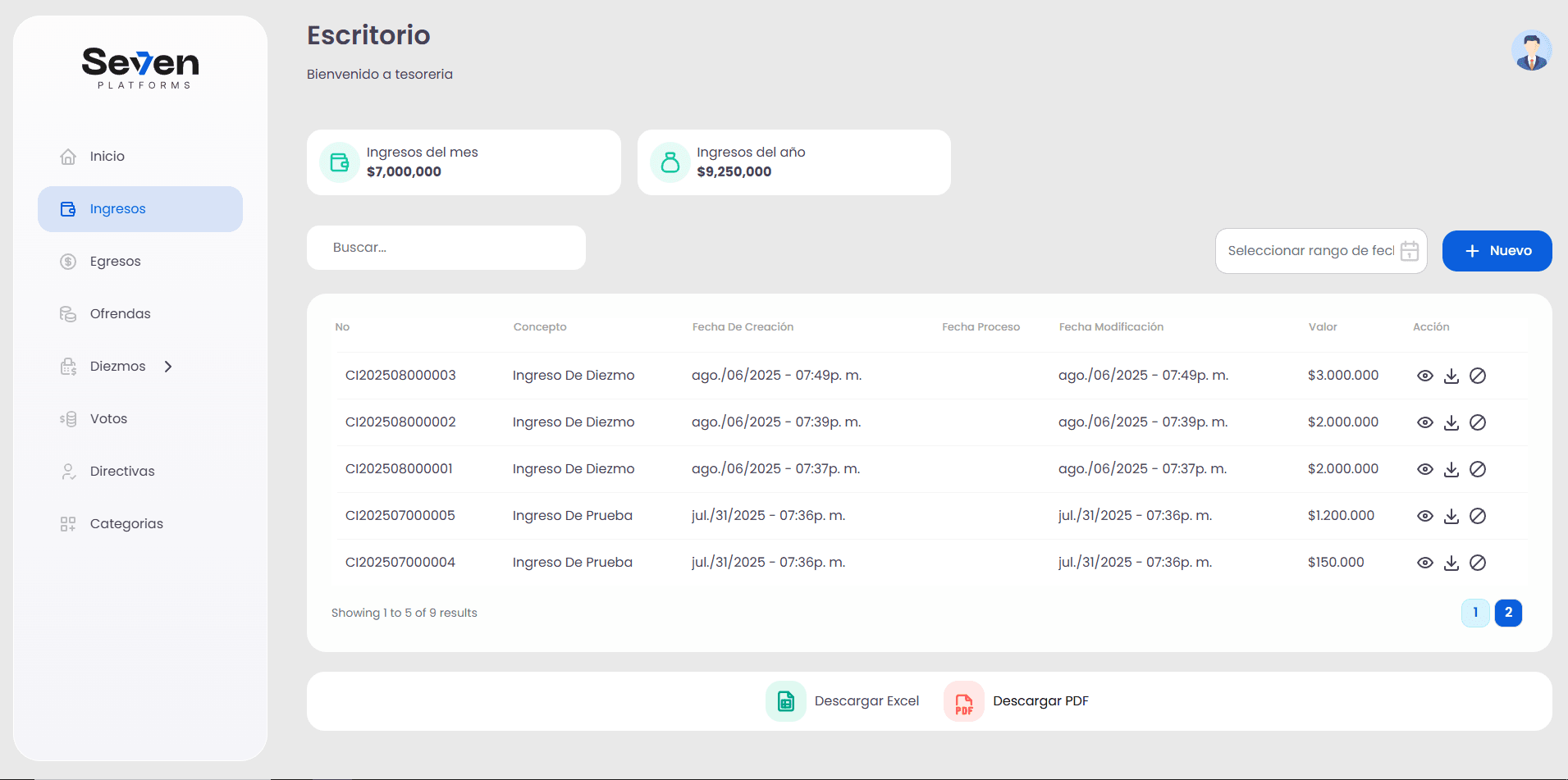Viewport: 1568px width, 780px height.
Task: Open eye view for CI202507000005
Action: (x=1425, y=516)
